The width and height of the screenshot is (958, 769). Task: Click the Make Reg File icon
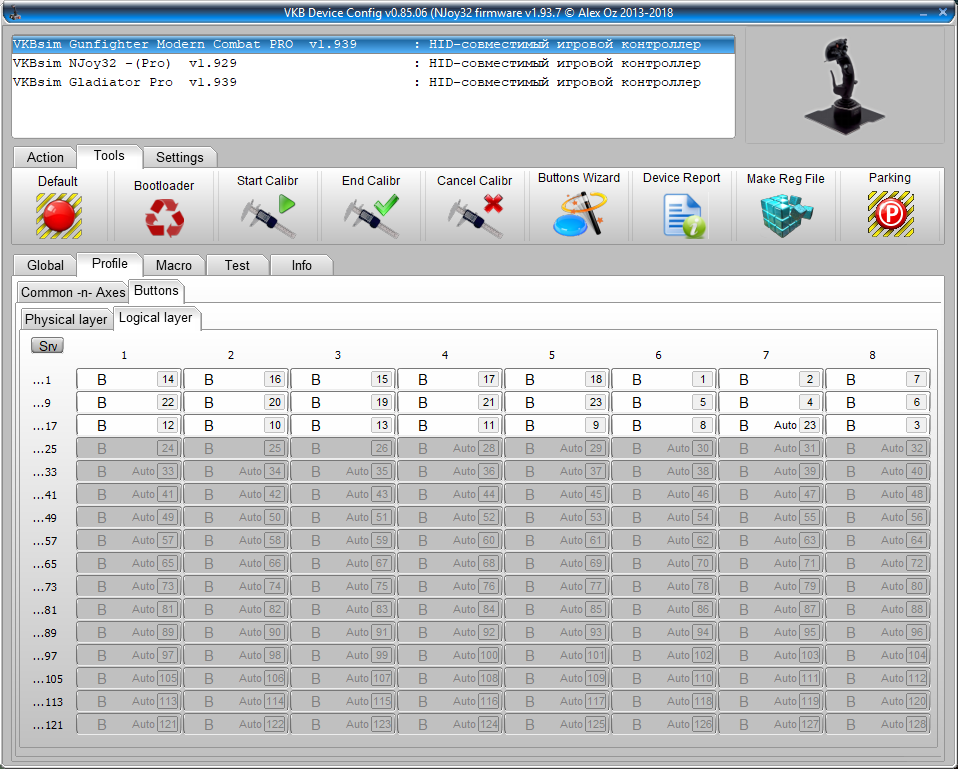[x=786, y=214]
